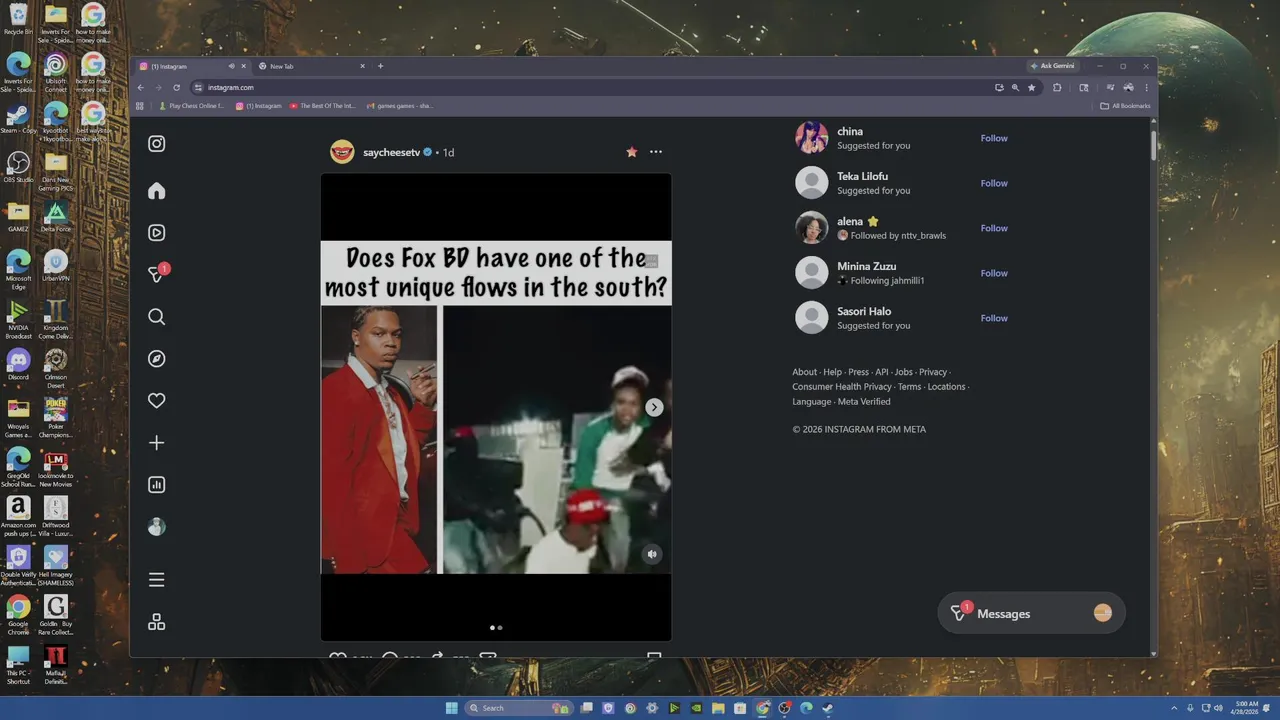Follow suggested user Teka Lilofu
This screenshot has height=720, width=1280.
pyautogui.click(x=994, y=183)
